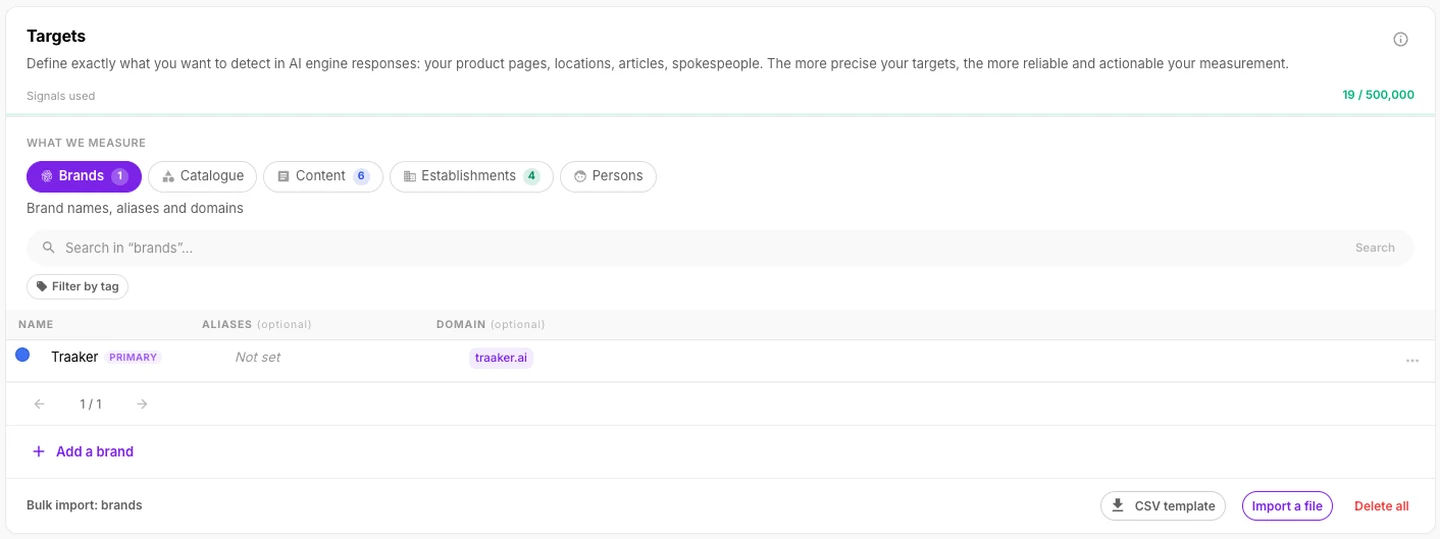This screenshot has height=539, width=1440.
Task: Click the ALIASES column header
Action: click(257, 325)
